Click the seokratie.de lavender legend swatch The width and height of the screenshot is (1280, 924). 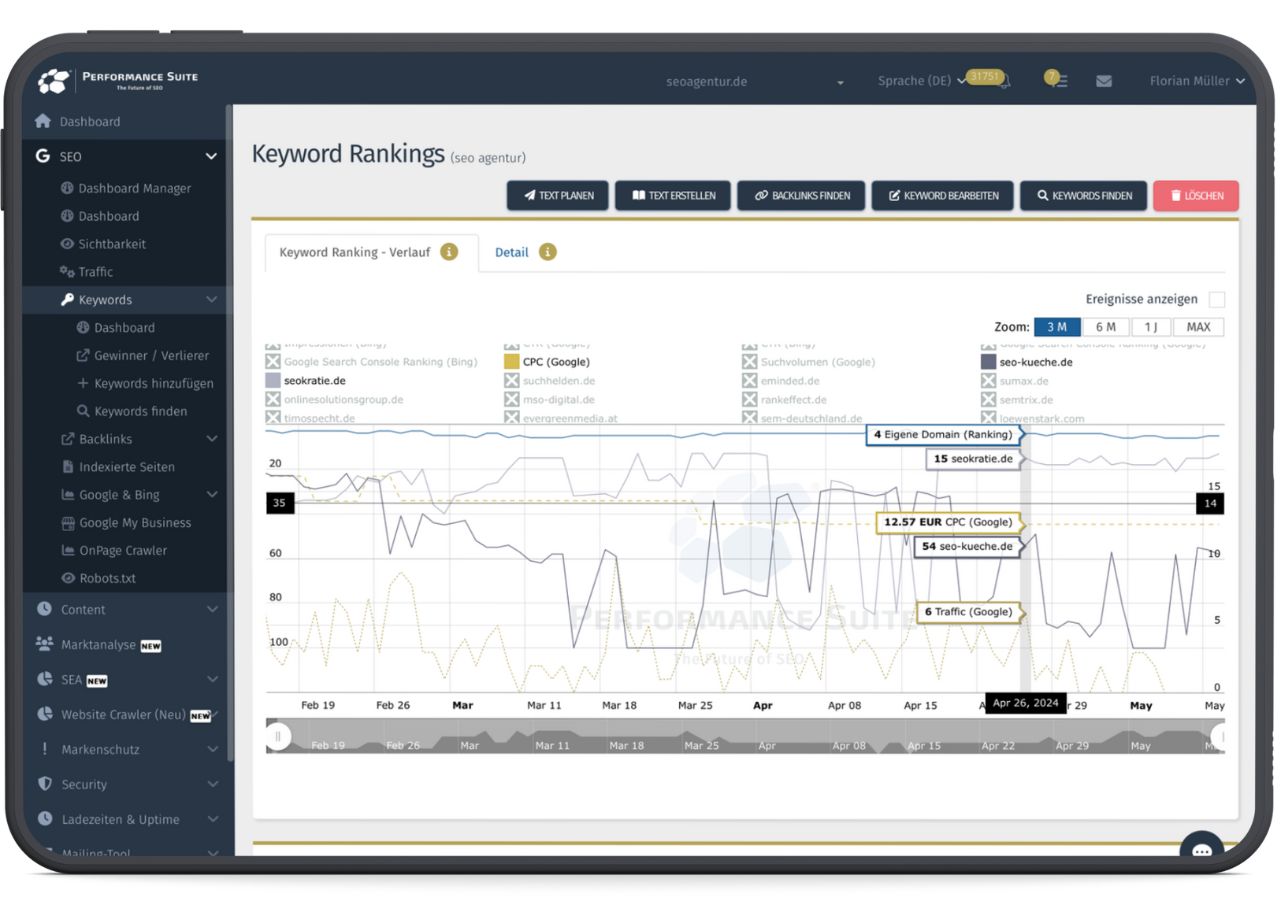click(272, 381)
